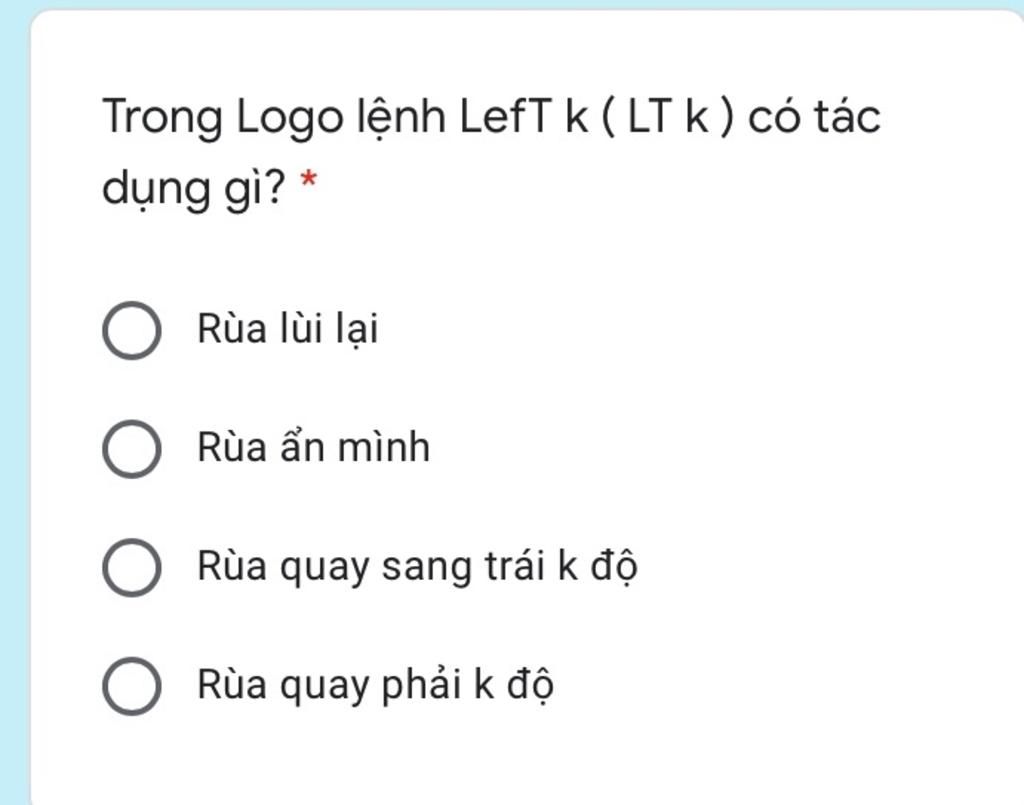Click the label Rùa quay phải k độ
Screen dimensions: 1024x805
376,685
